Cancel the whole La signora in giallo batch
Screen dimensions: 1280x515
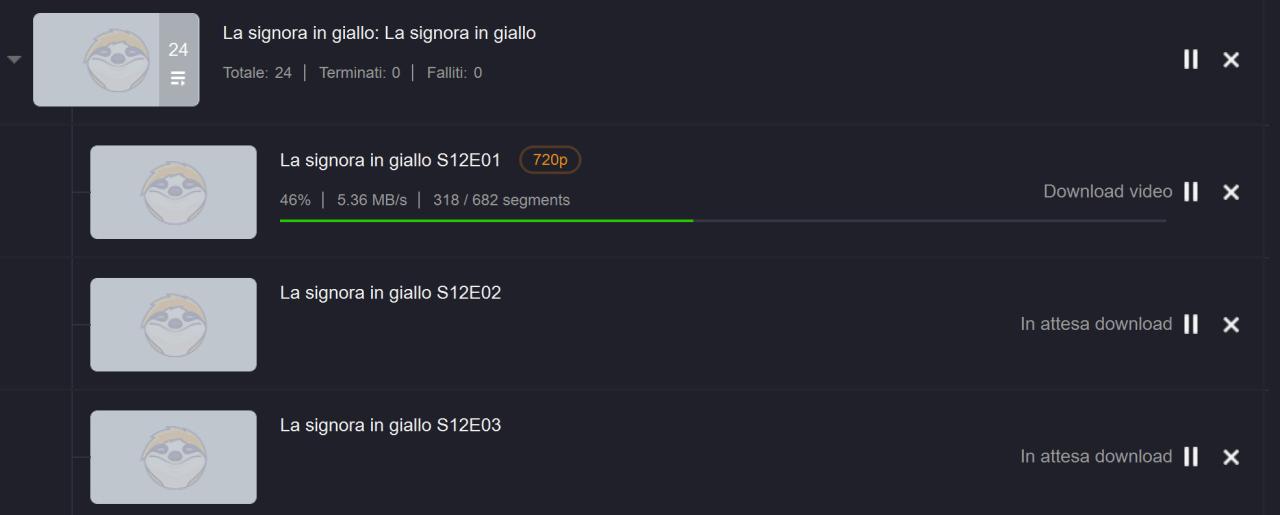[x=1231, y=60]
